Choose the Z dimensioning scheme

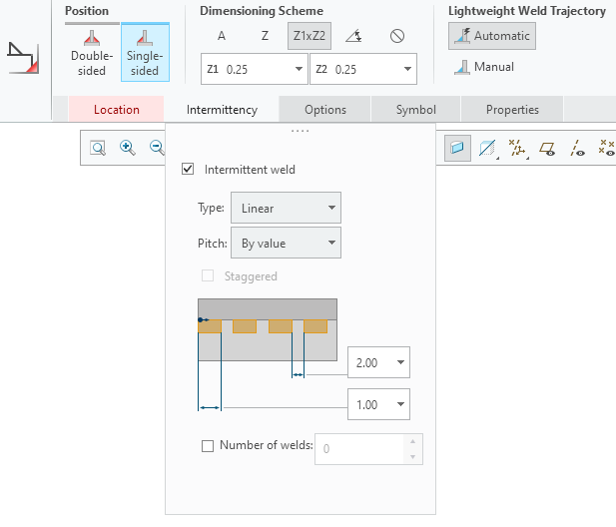coord(265,36)
